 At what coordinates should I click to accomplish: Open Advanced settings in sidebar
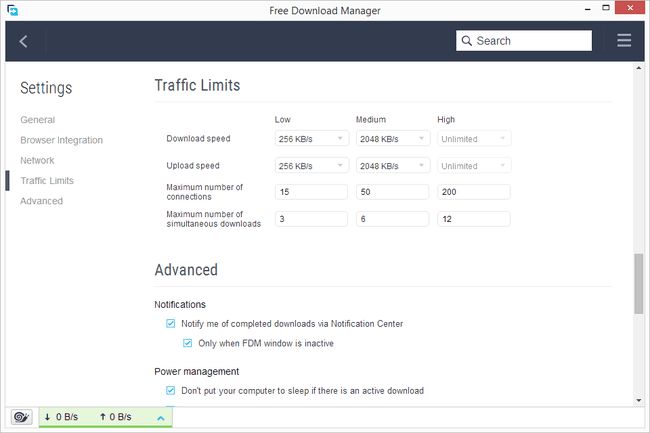click(41, 201)
